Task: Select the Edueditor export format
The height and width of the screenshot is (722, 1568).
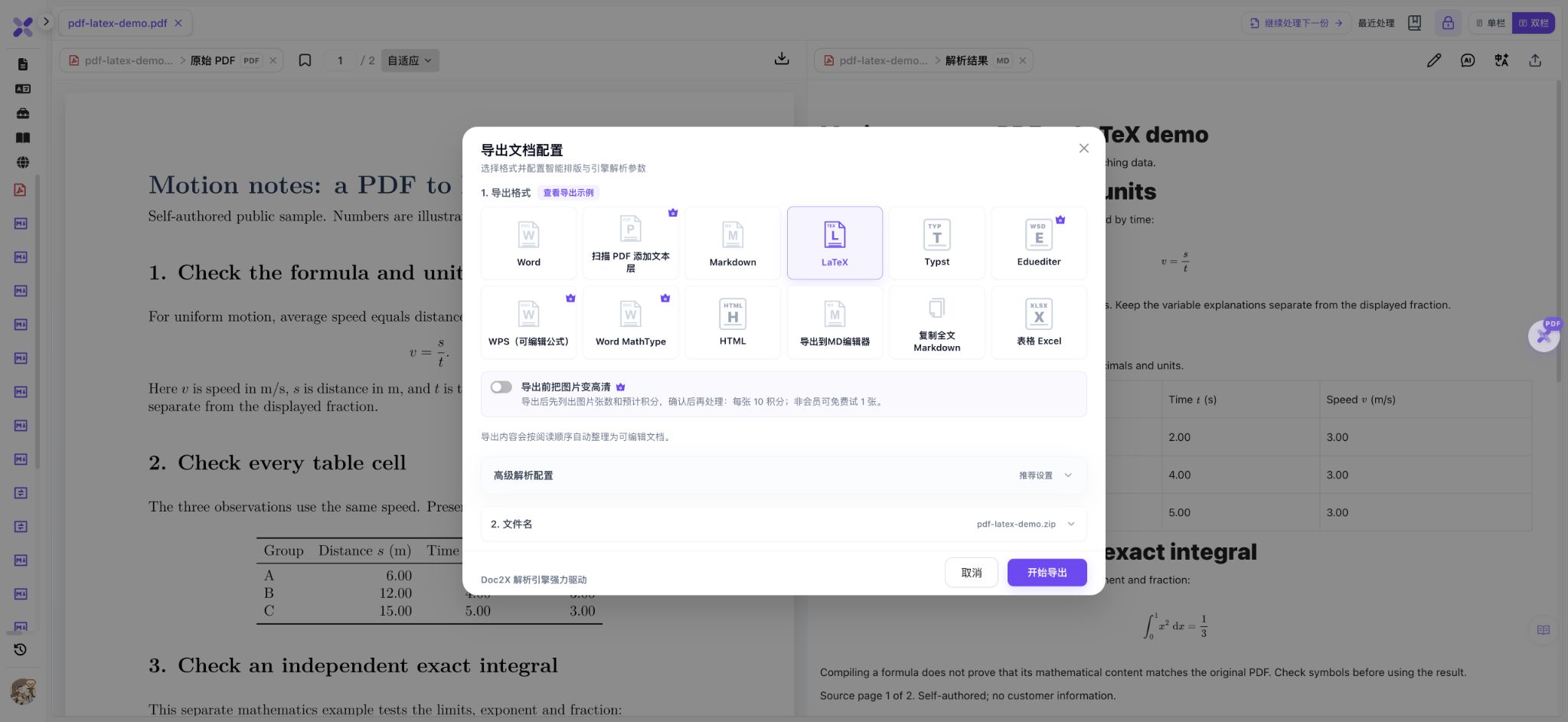Action: coord(1039,243)
